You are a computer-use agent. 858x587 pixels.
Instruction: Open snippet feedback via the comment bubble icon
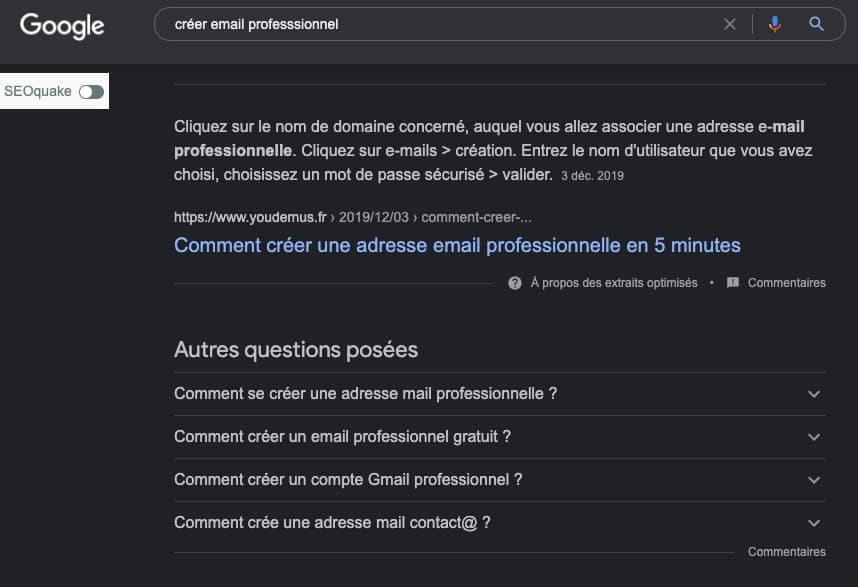coord(733,282)
